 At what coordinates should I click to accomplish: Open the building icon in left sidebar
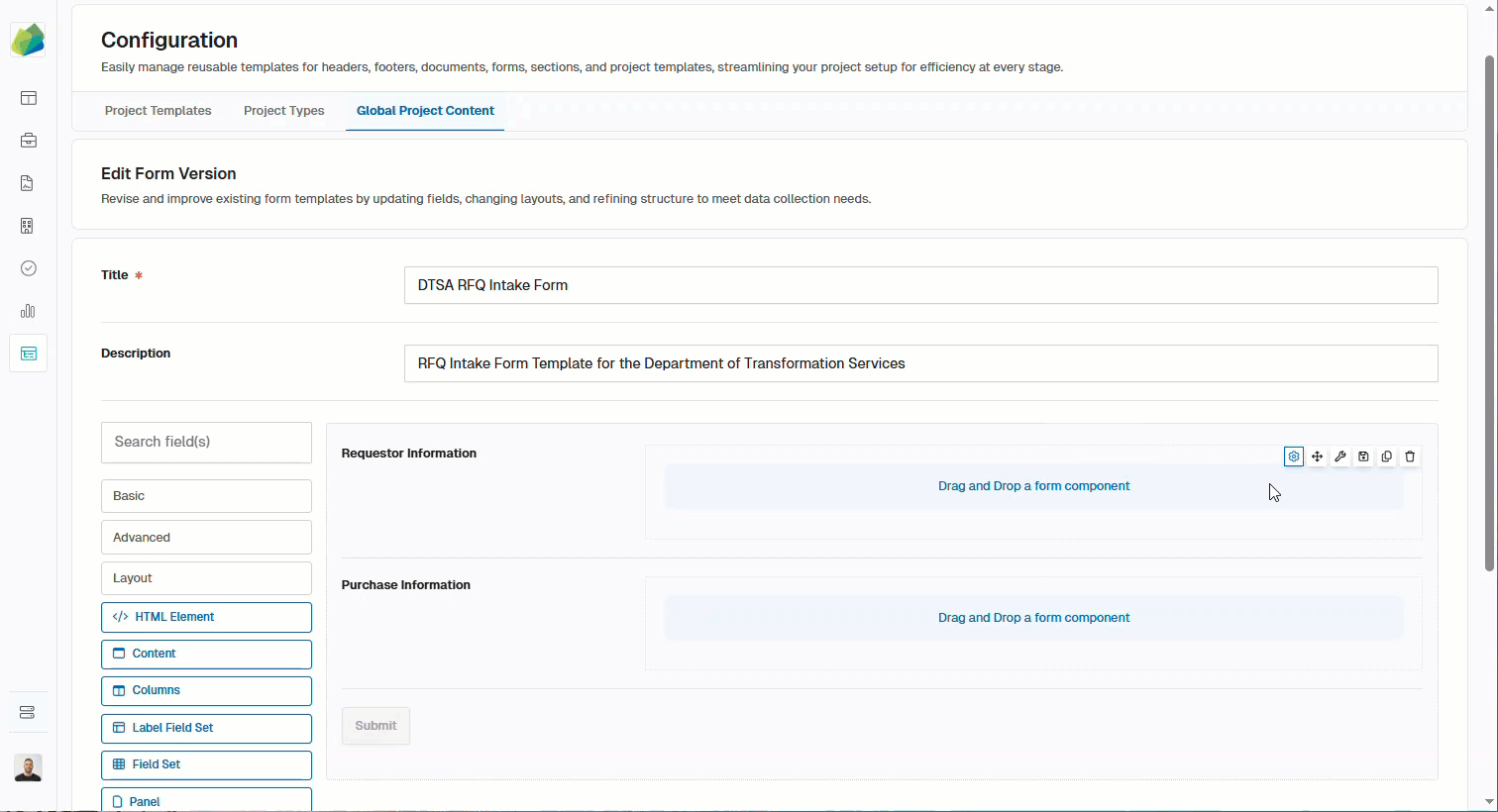point(29,226)
